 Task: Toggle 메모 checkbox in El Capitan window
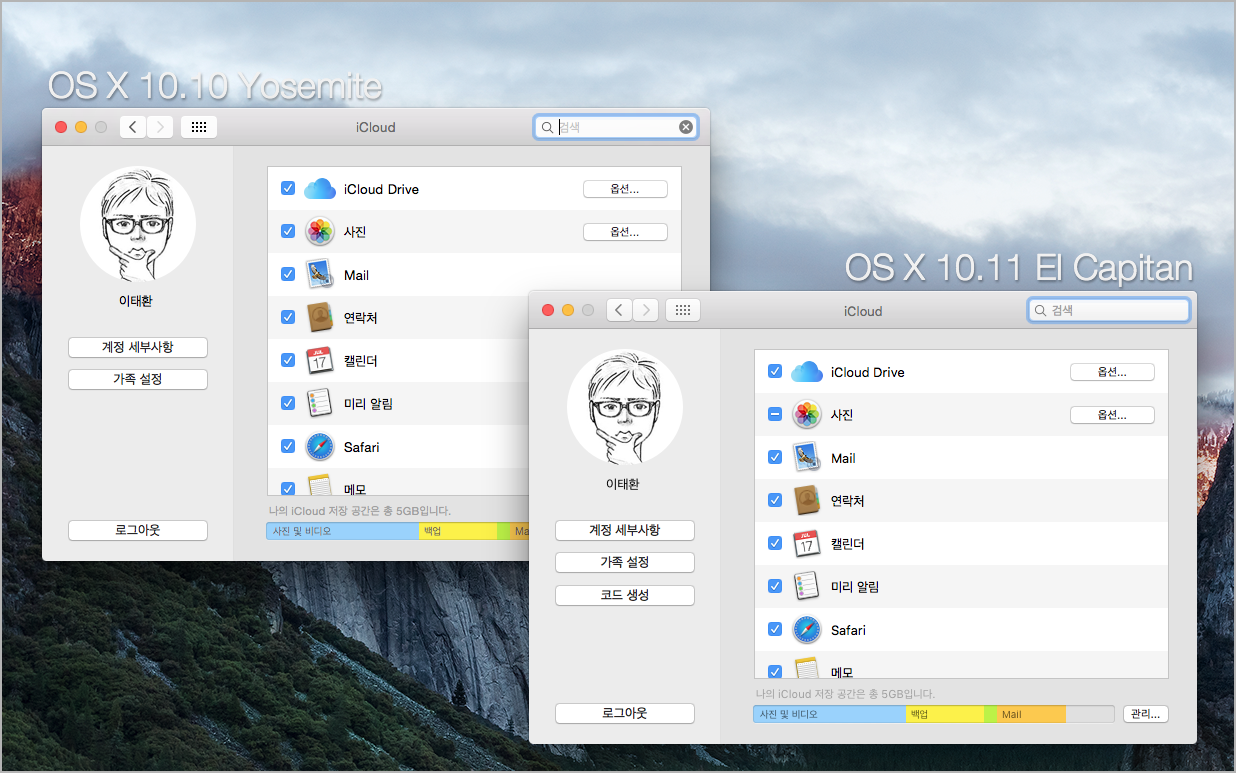(x=775, y=671)
